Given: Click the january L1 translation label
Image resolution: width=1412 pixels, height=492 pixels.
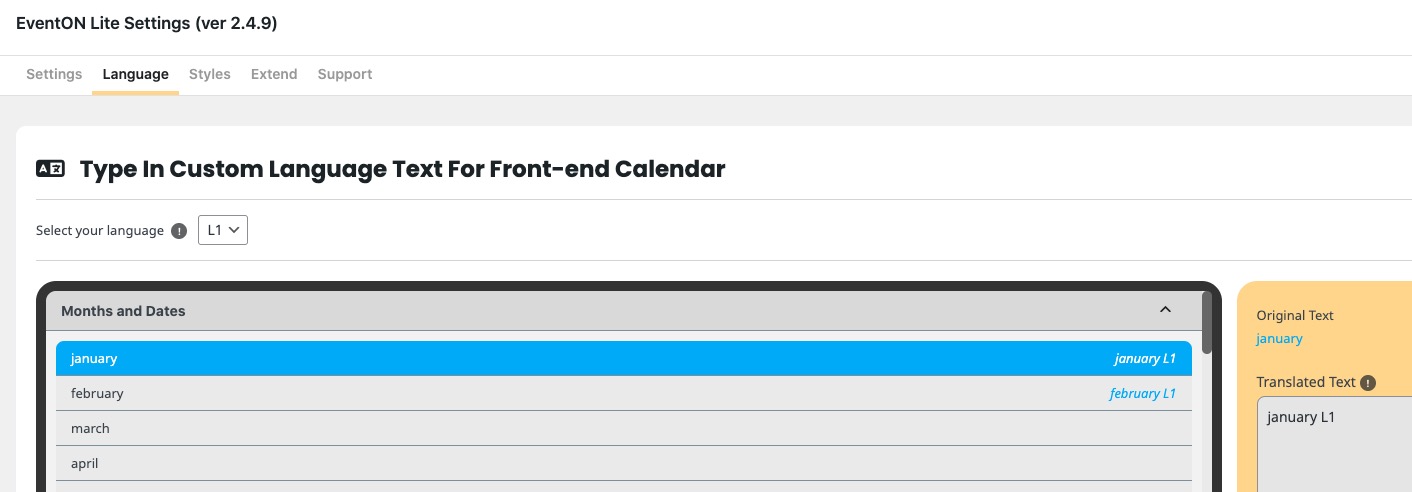Looking at the screenshot, I should 1145,358.
